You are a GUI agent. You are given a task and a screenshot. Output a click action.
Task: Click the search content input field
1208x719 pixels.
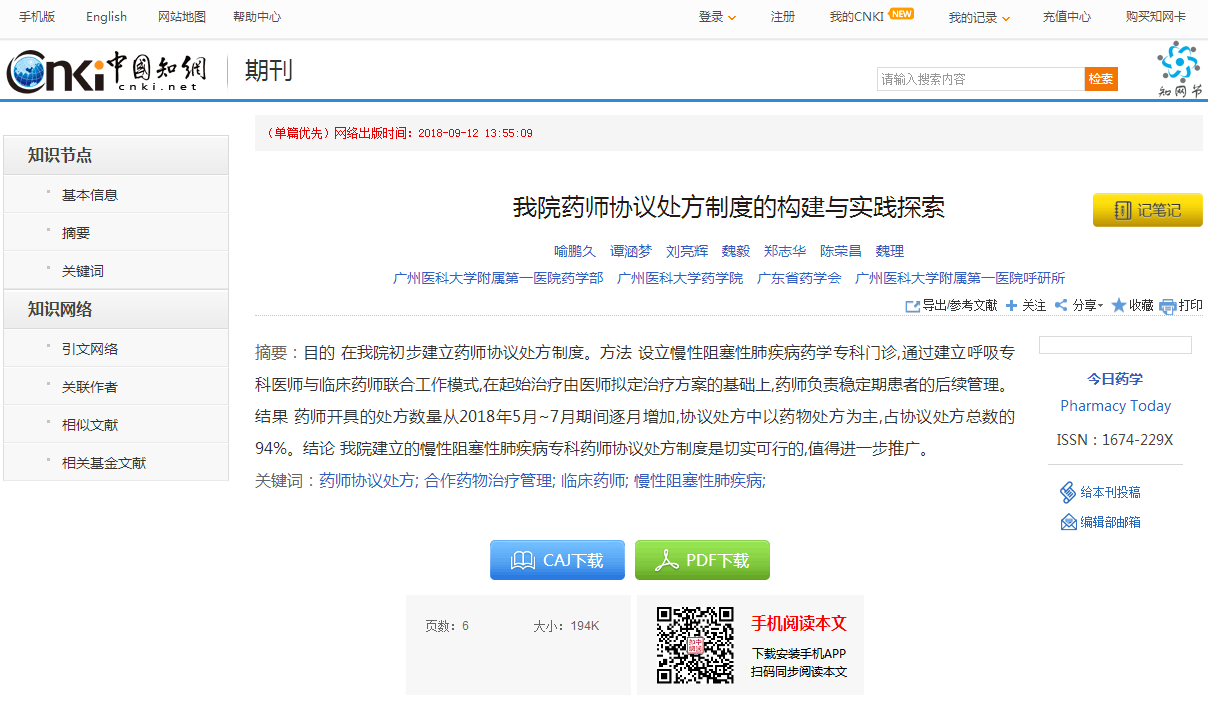[x=980, y=79]
